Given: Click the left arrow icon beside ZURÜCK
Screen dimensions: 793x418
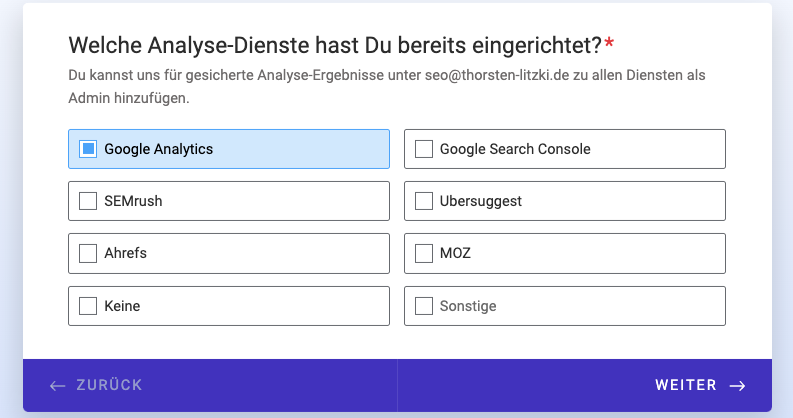Looking at the screenshot, I should click(58, 386).
